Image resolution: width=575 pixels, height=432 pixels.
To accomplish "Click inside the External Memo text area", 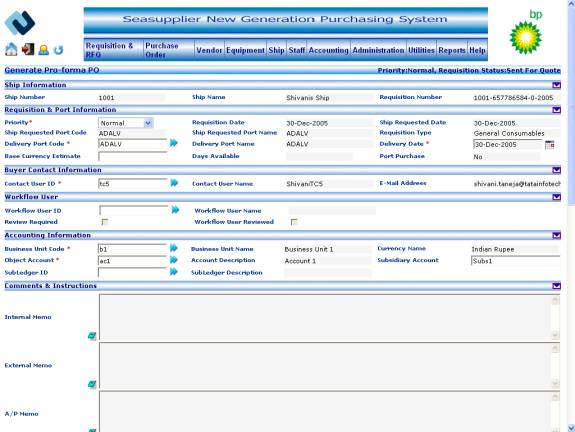I will (325, 366).
